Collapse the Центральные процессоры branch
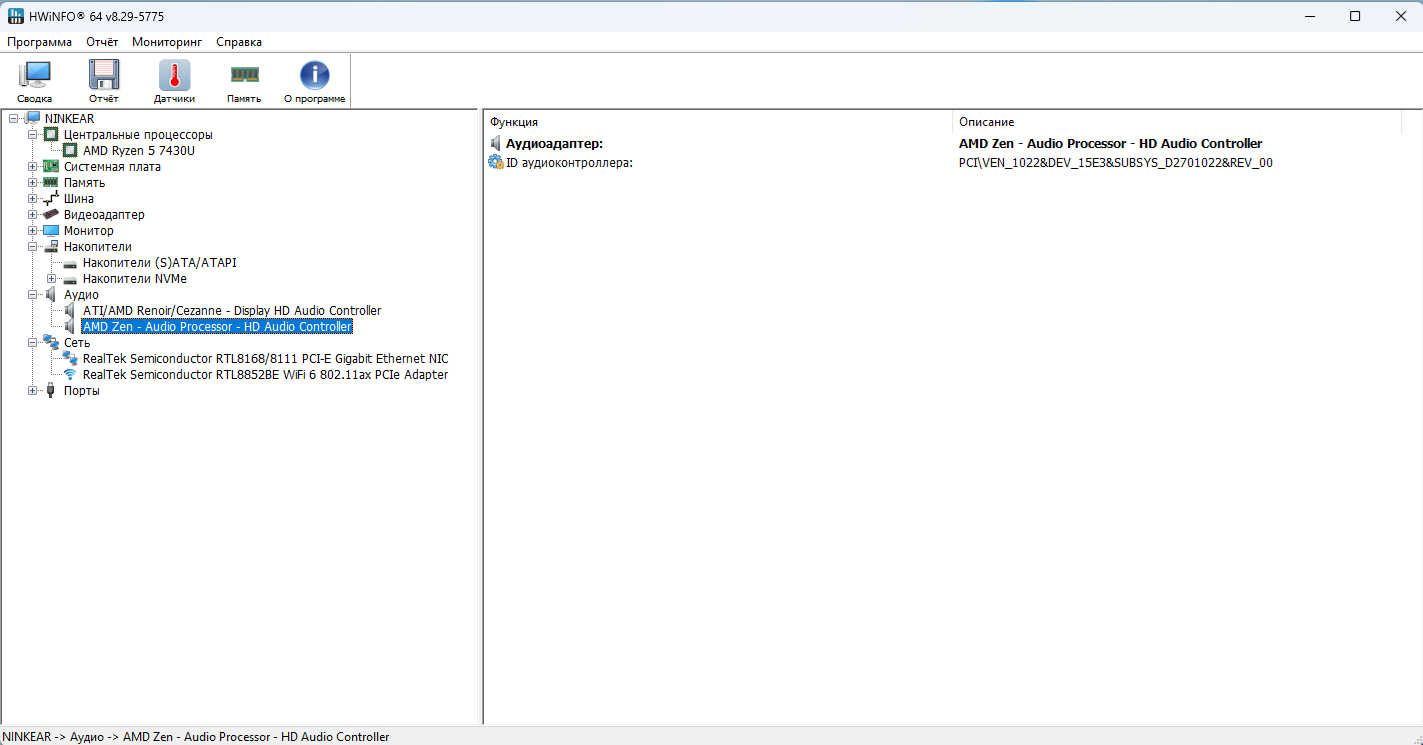The height and width of the screenshot is (745, 1423). 33,135
